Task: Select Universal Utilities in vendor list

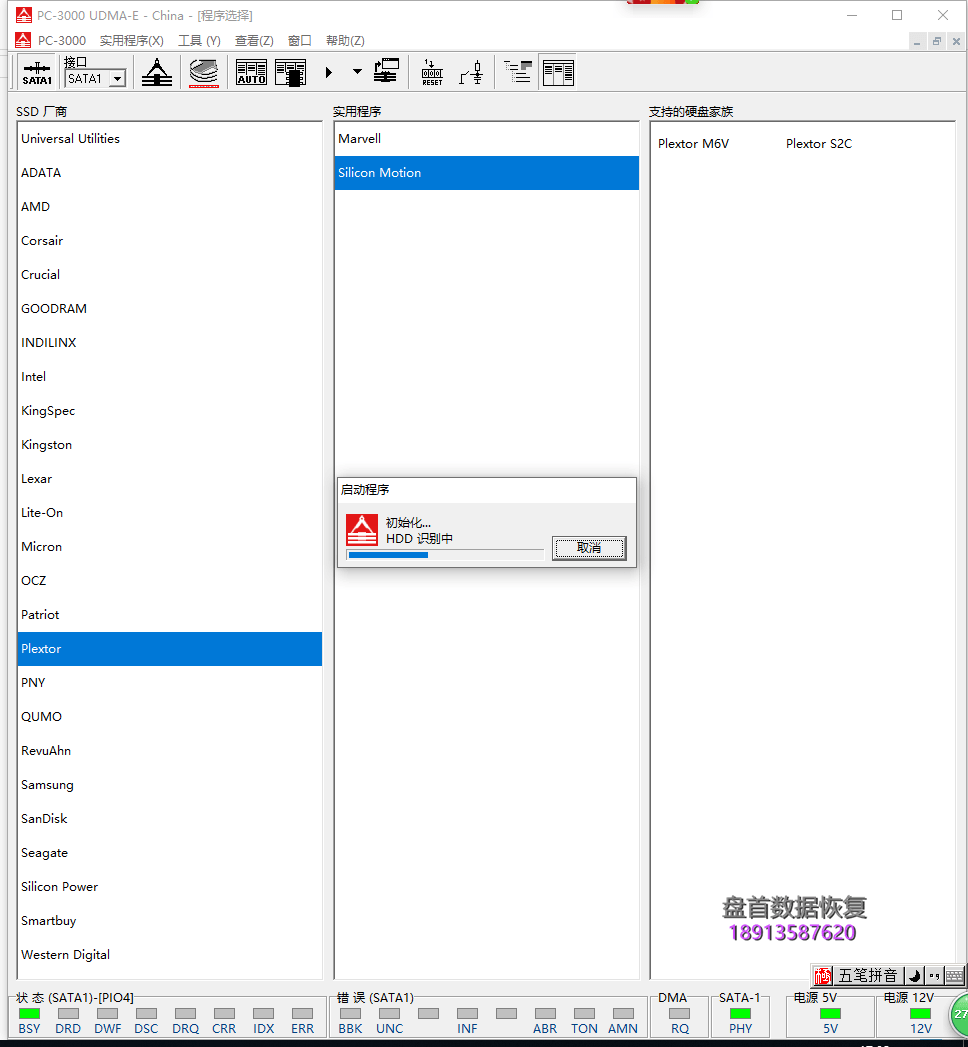Action: pos(170,139)
